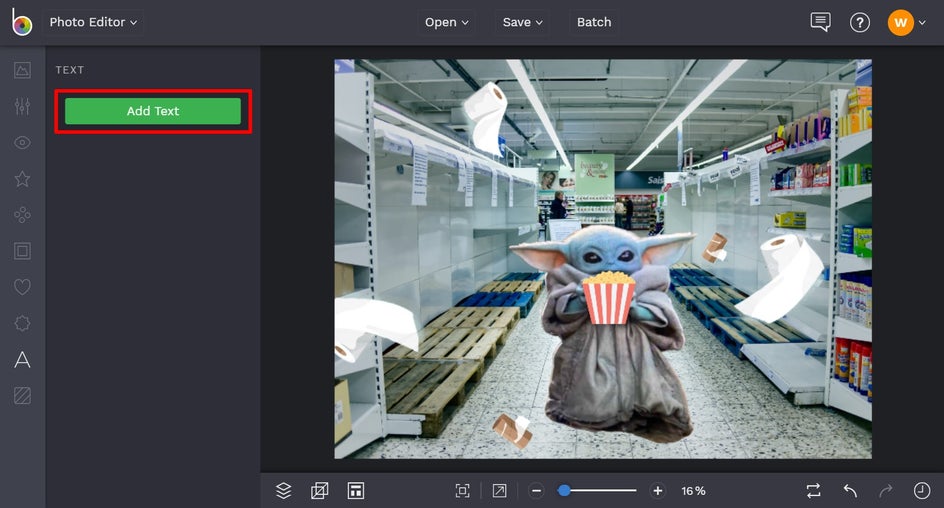The width and height of the screenshot is (944, 508).
Task: Click the TEXT panel heading
Action: pos(70,70)
